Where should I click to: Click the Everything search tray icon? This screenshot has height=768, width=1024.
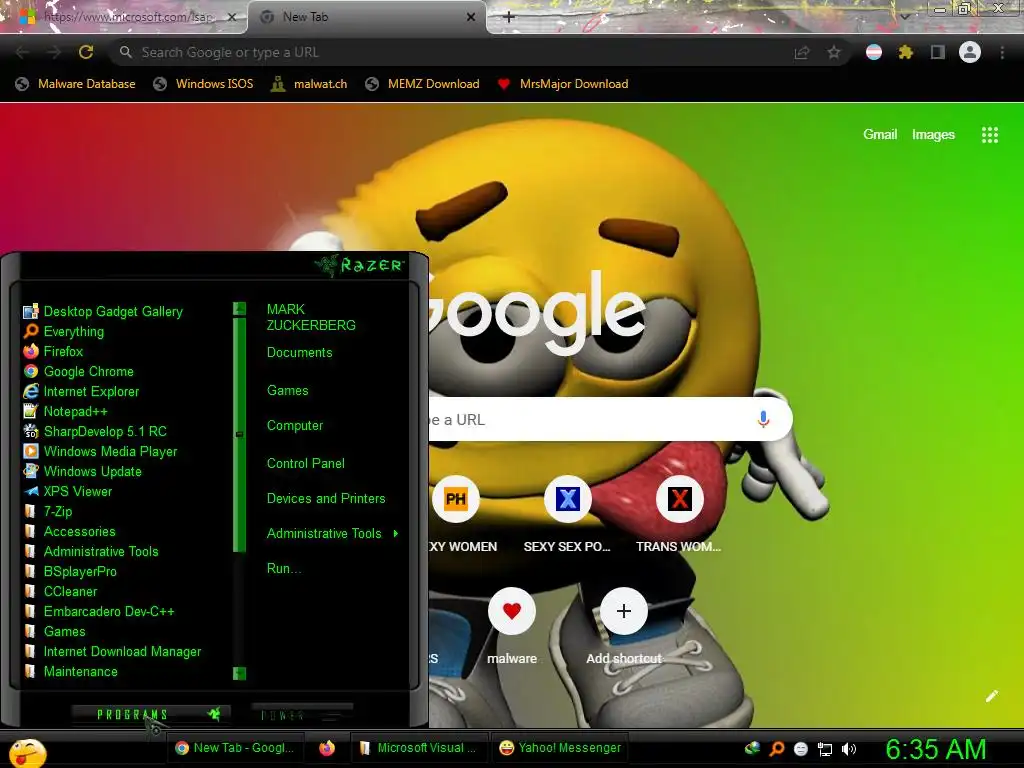(776, 749)
